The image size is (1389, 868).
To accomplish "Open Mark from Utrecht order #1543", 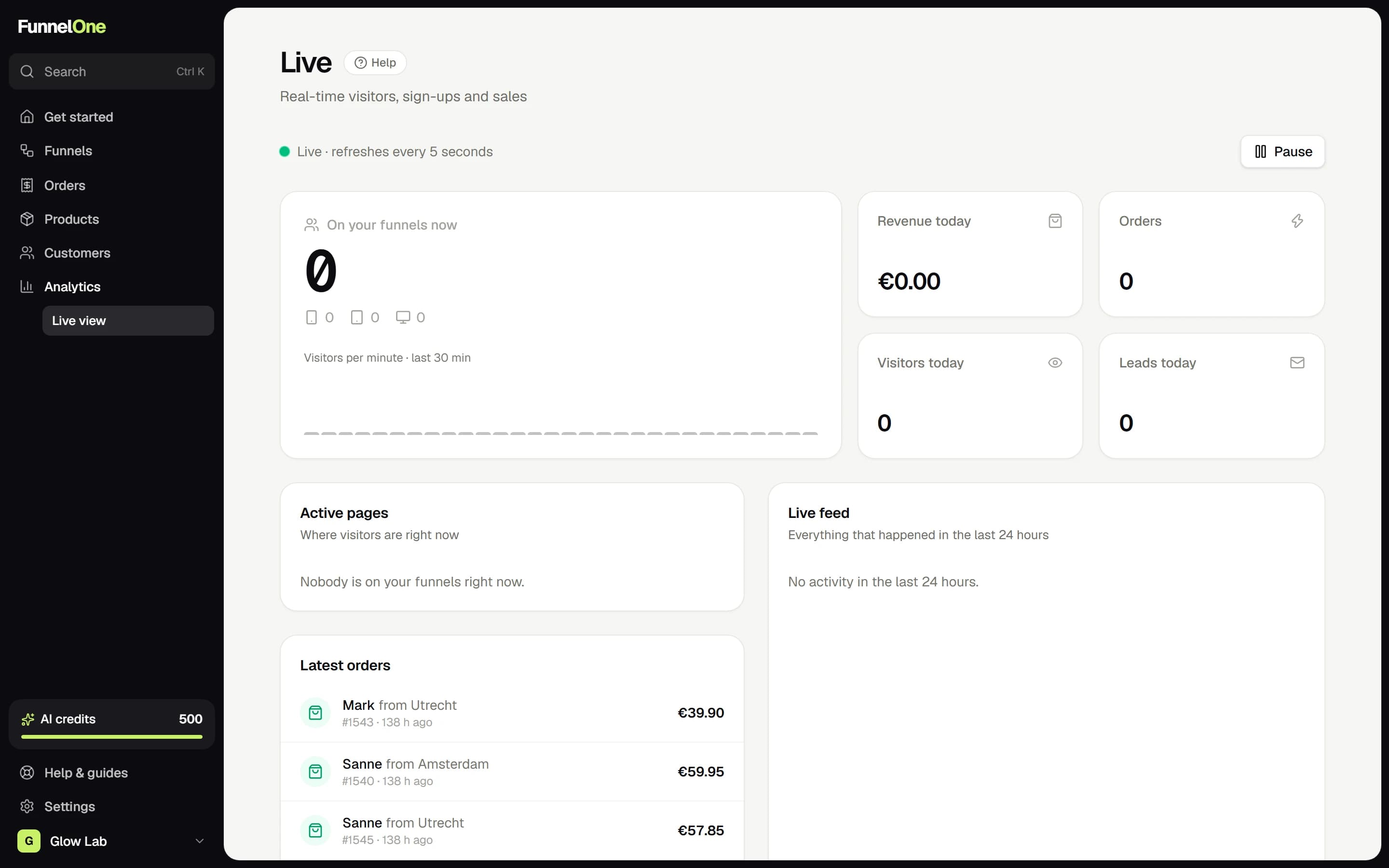I will point(512,712).
